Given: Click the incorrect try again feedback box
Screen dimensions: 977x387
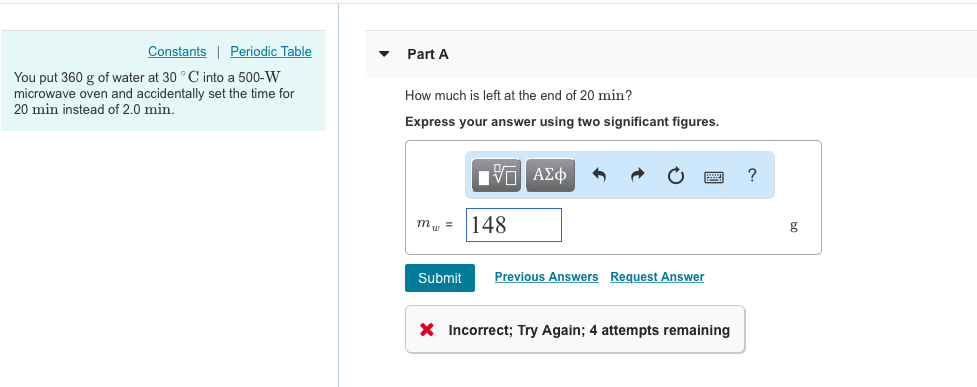Looking at the screenshot, I should pyautogui.click(x=575, y=330).
